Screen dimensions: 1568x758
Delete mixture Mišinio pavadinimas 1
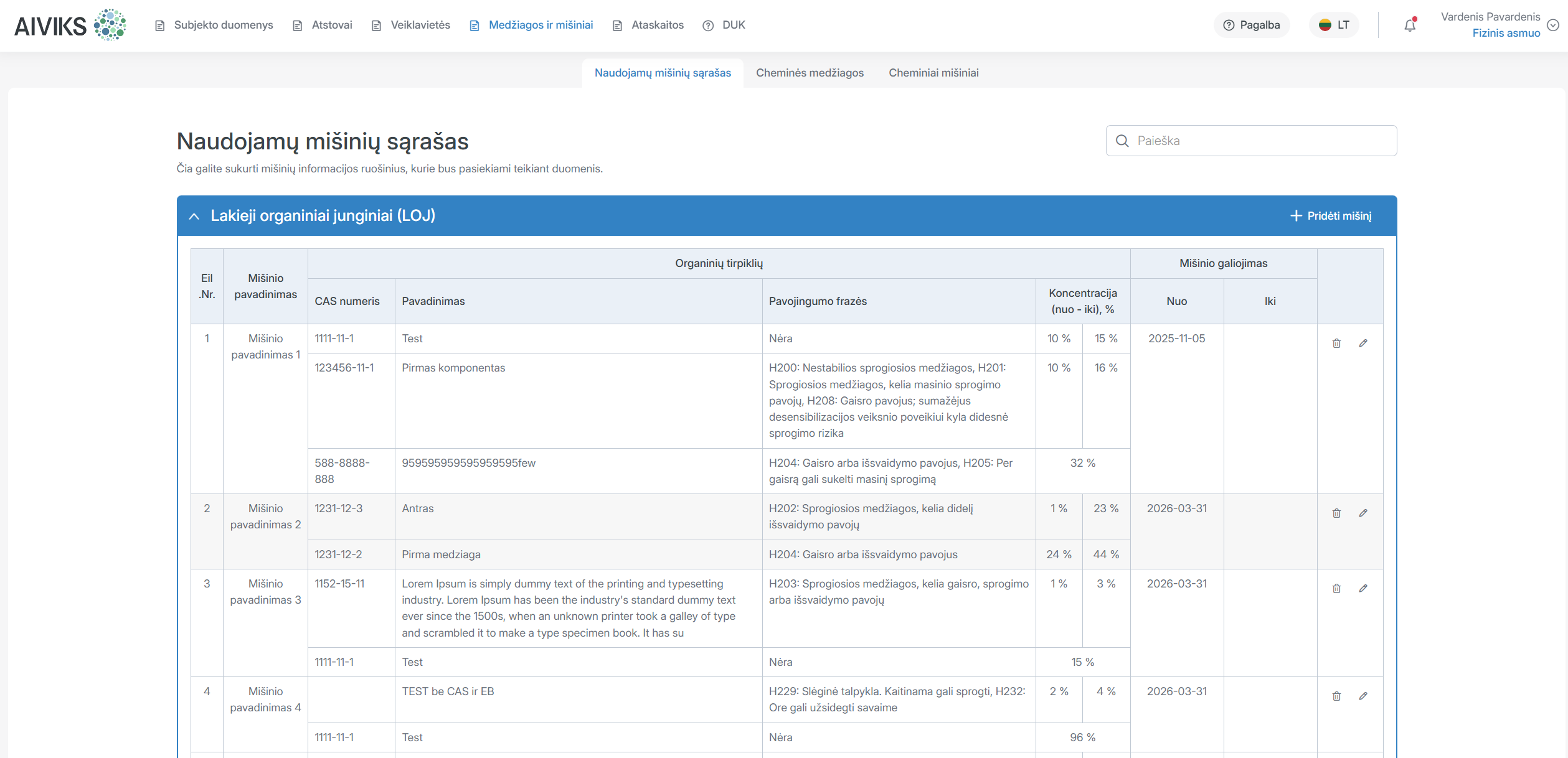(1336, 344)
